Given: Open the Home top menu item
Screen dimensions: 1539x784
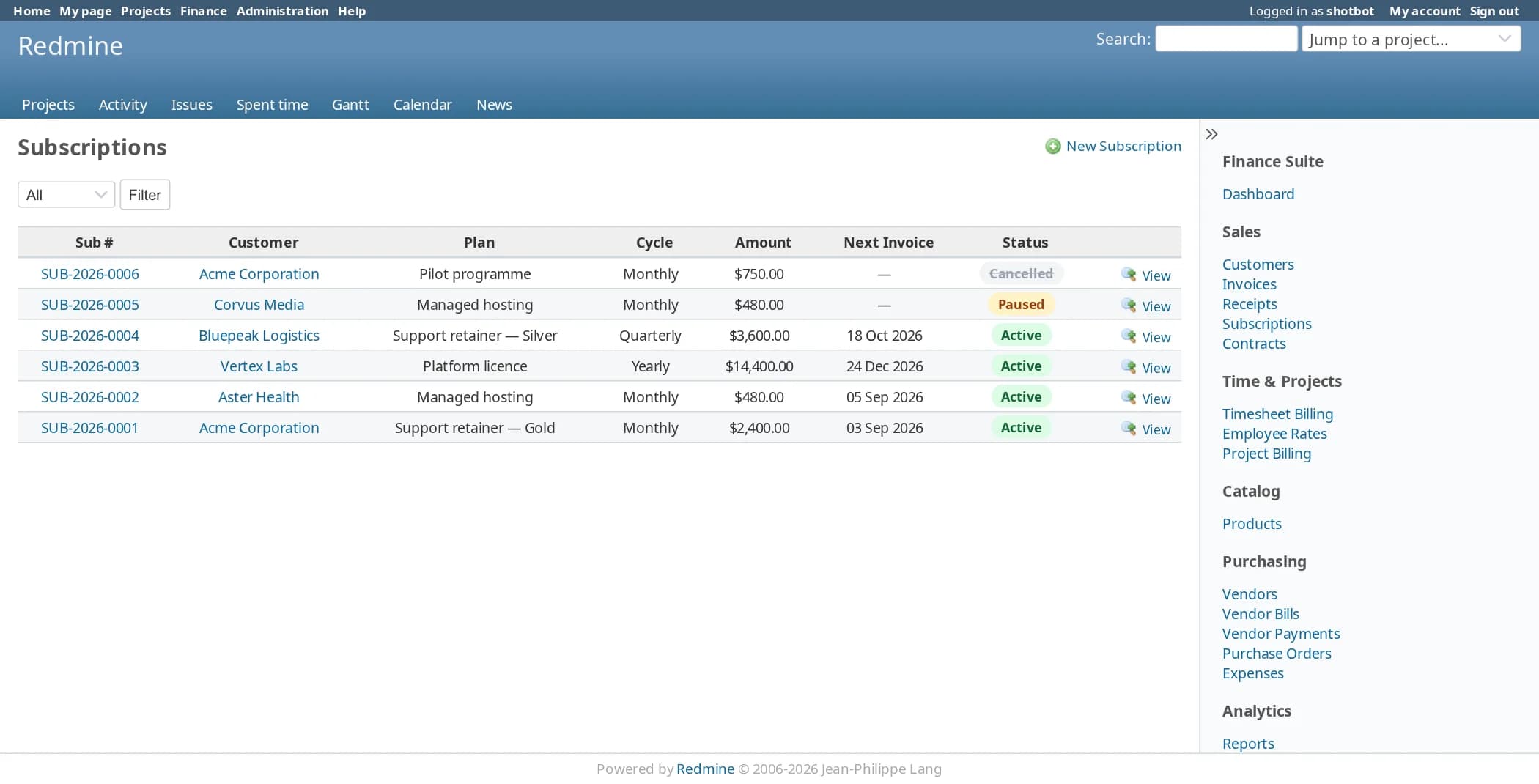Looking at the screenshot, I should 32,11.
